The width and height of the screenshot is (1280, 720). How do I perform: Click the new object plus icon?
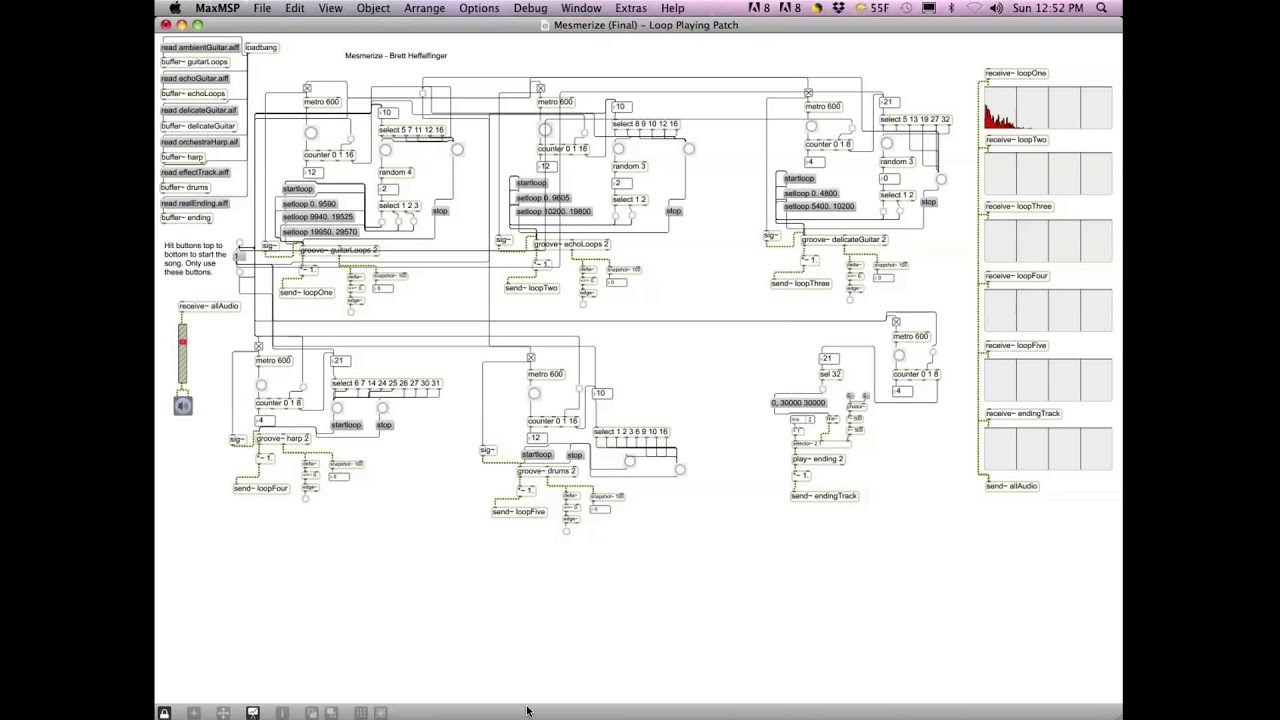pos(194,713)
